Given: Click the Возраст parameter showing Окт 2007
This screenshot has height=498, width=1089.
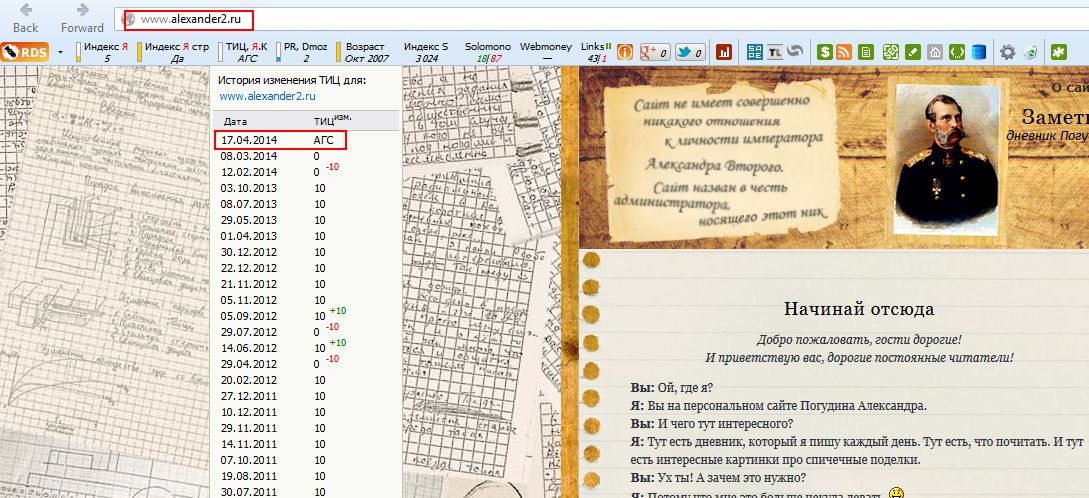Looking at the screenshot, I should [x=364, y=52].
